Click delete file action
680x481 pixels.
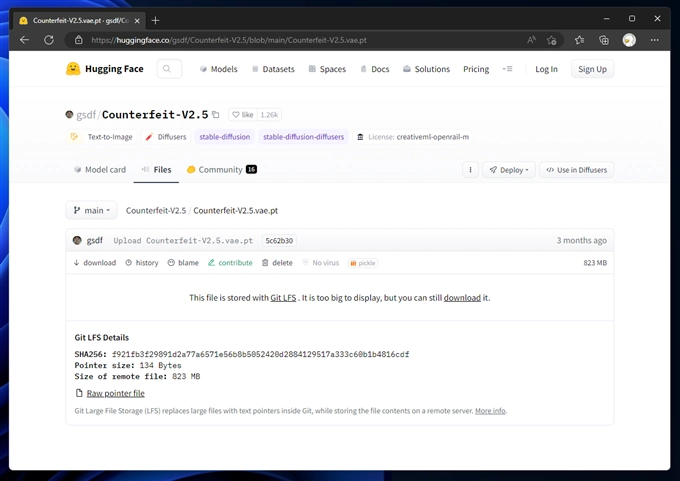pos(277,263)
